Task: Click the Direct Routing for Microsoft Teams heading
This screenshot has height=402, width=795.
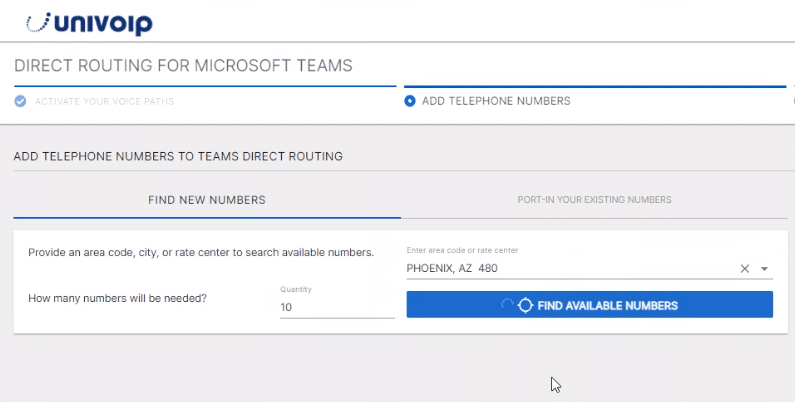Action: tap(183, 65)
